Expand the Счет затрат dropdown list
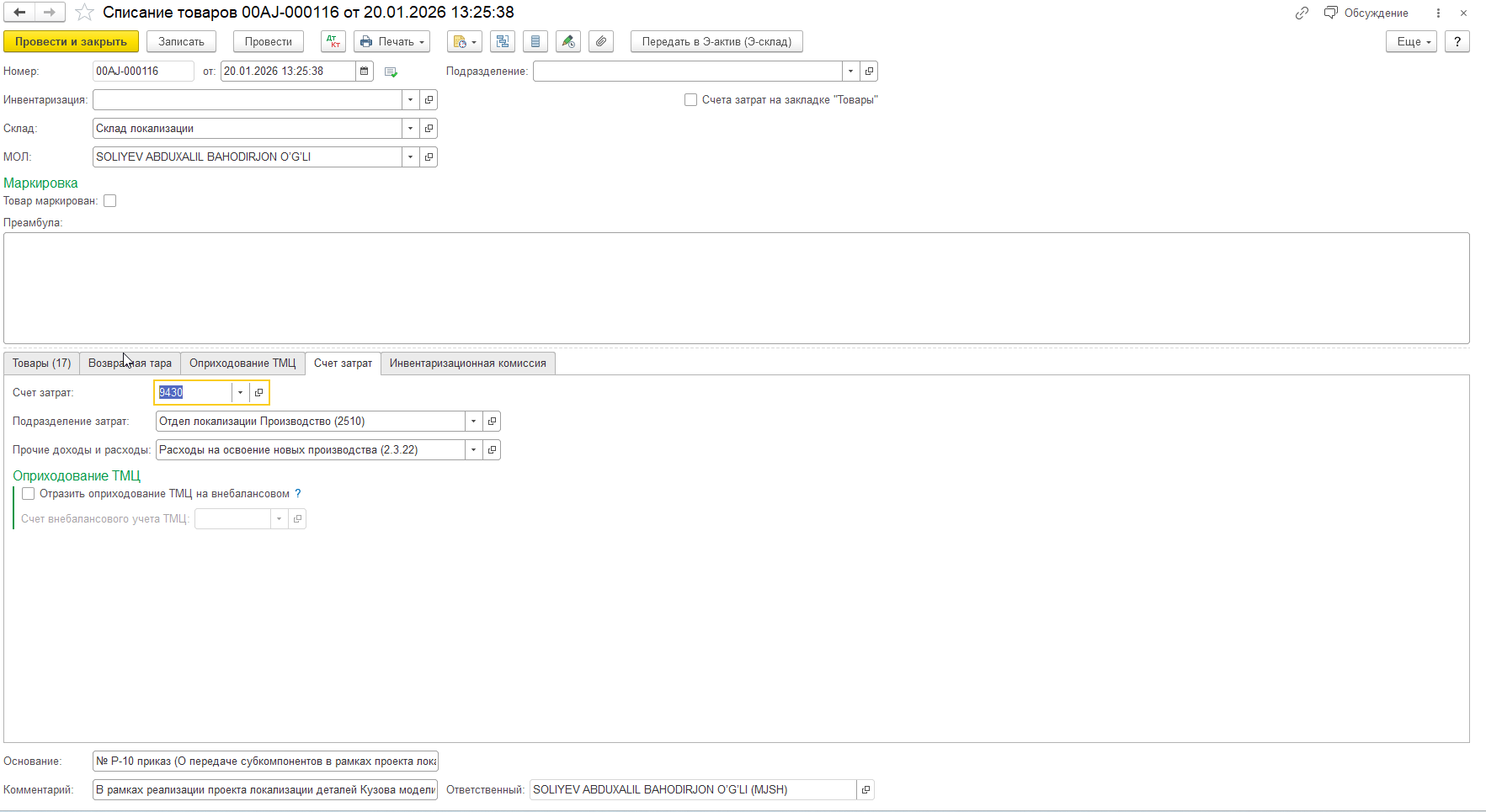The image size is (1486, 812). [x=240, y=393]
